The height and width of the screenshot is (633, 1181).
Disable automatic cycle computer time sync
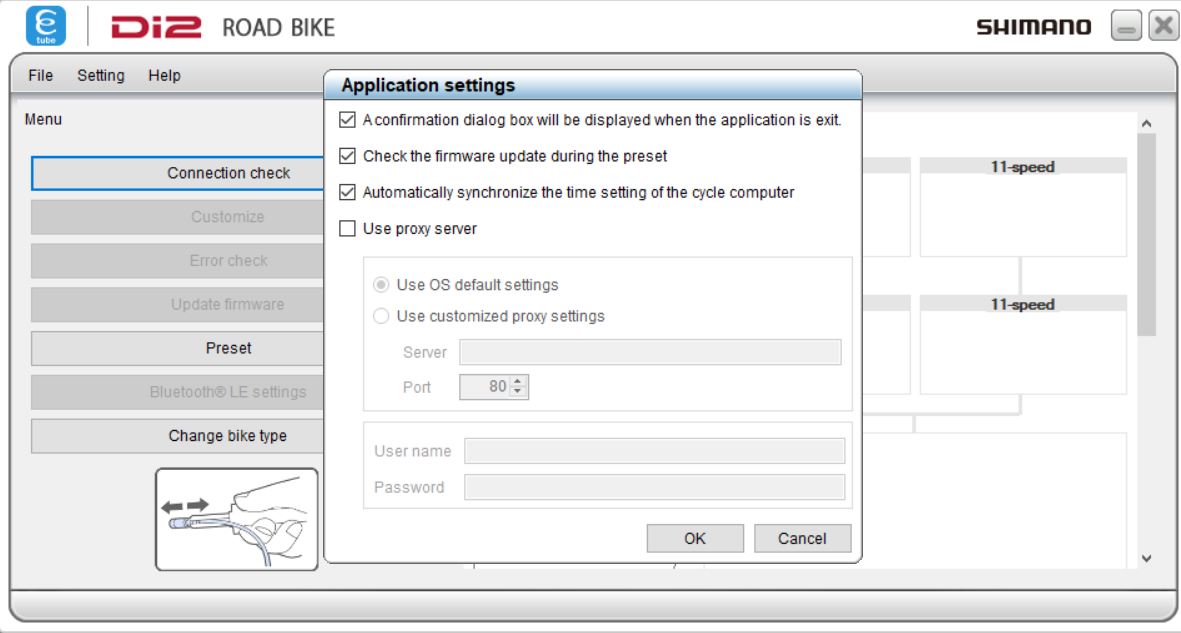[348, 192]
